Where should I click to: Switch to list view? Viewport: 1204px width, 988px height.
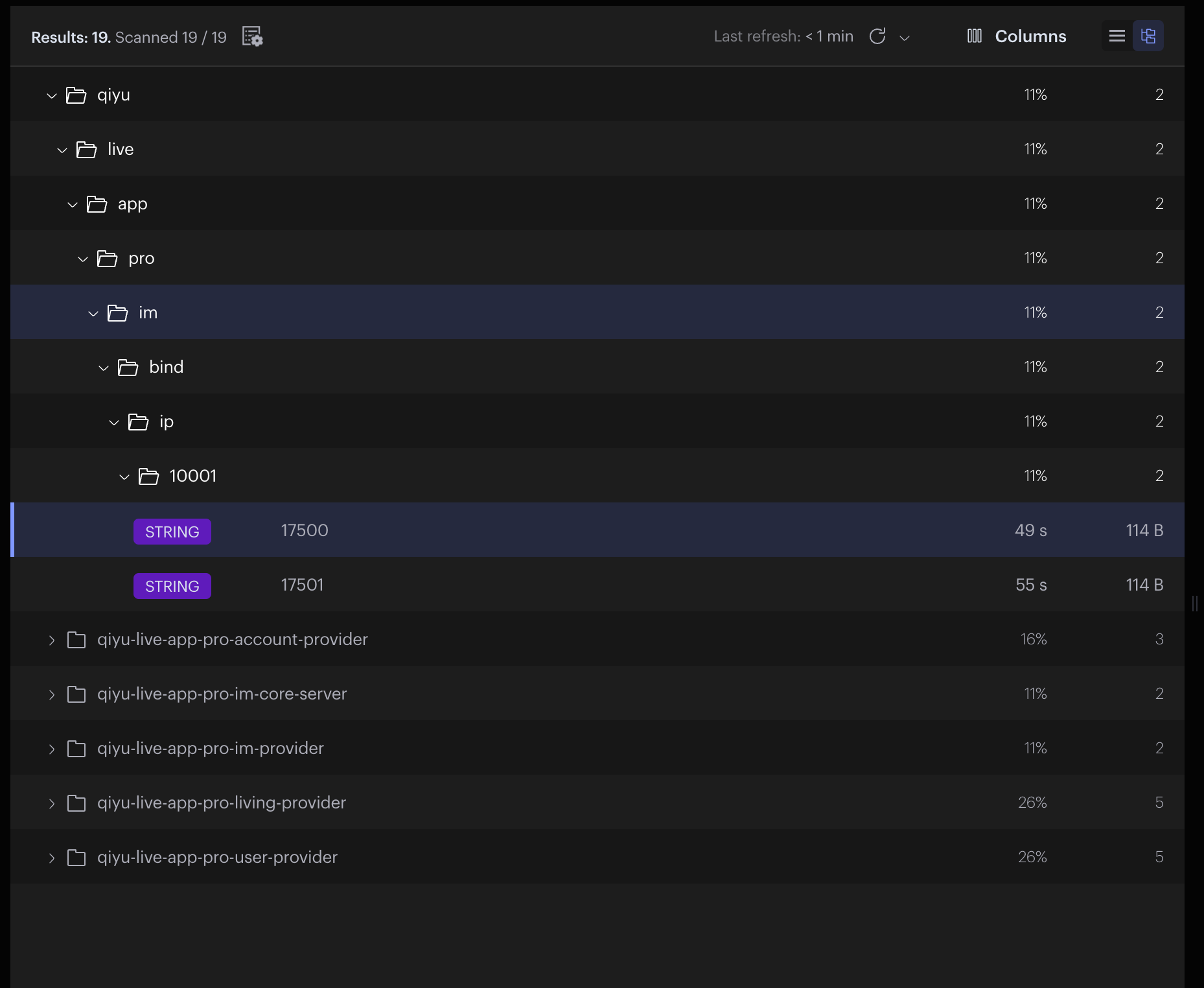point(1117,36)
